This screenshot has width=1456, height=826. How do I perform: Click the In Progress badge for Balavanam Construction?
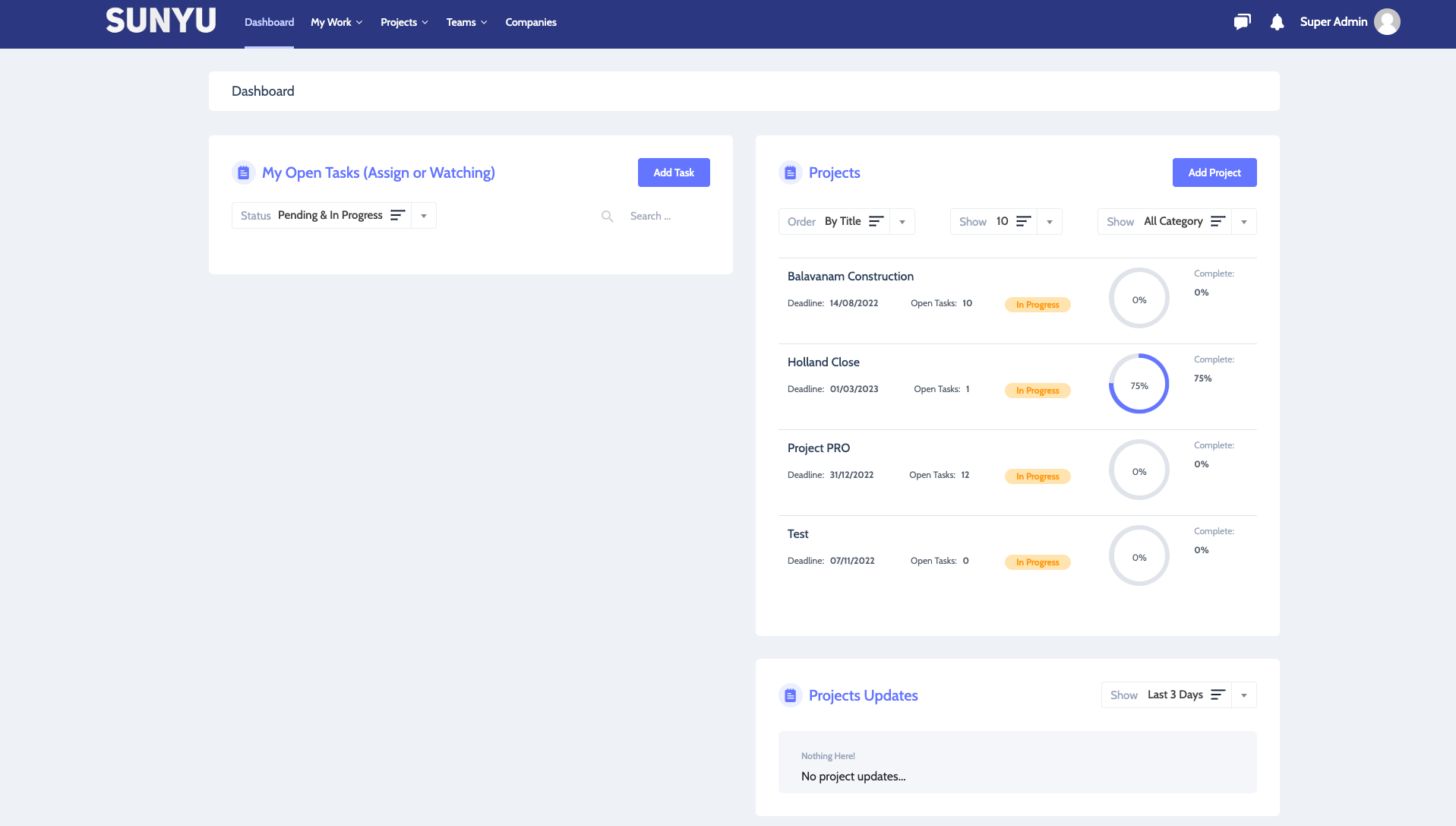pyautogui.click(x=1038, y=305)
